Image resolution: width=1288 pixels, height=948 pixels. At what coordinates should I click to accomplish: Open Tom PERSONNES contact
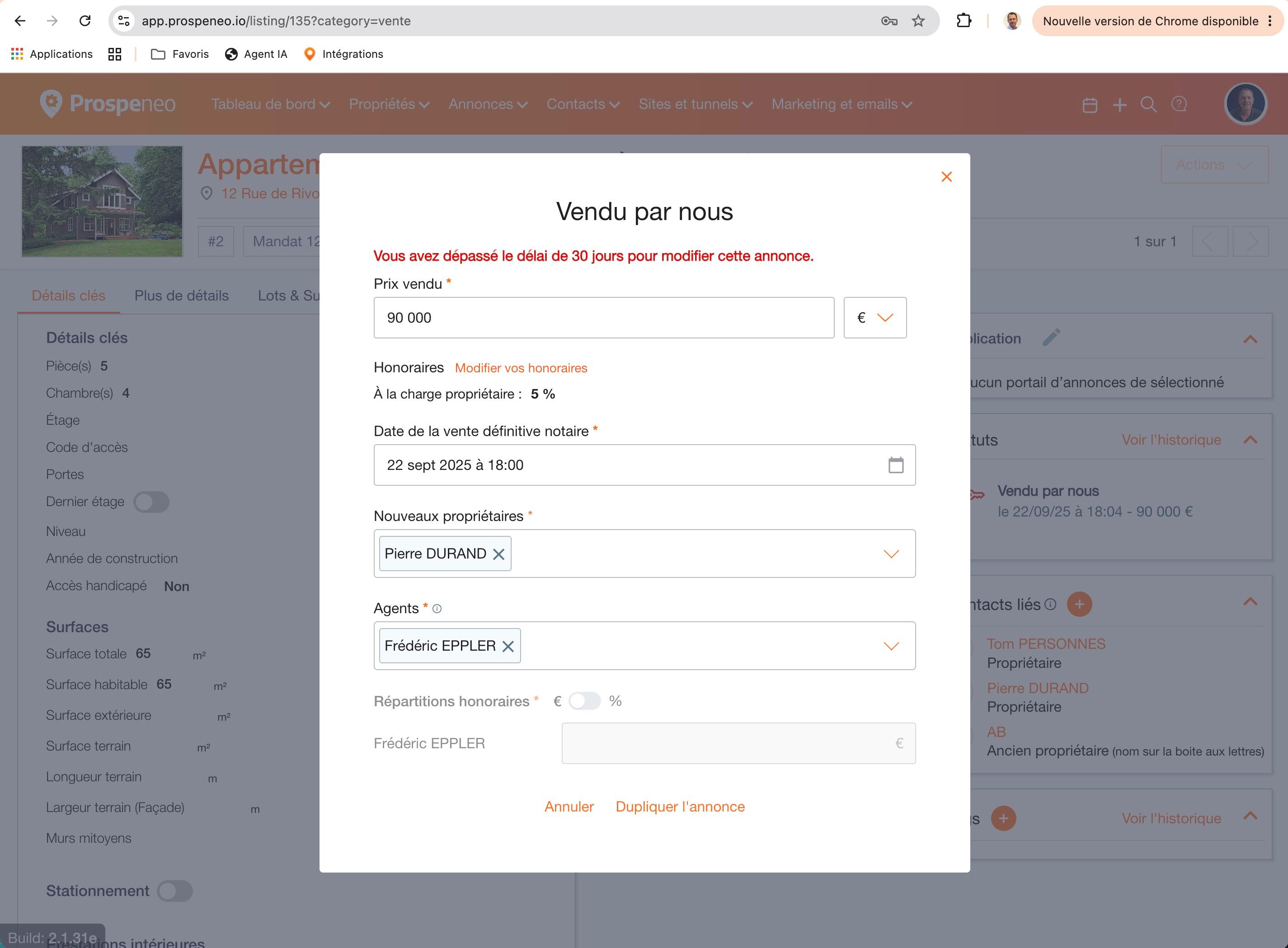pos(1046,644)
